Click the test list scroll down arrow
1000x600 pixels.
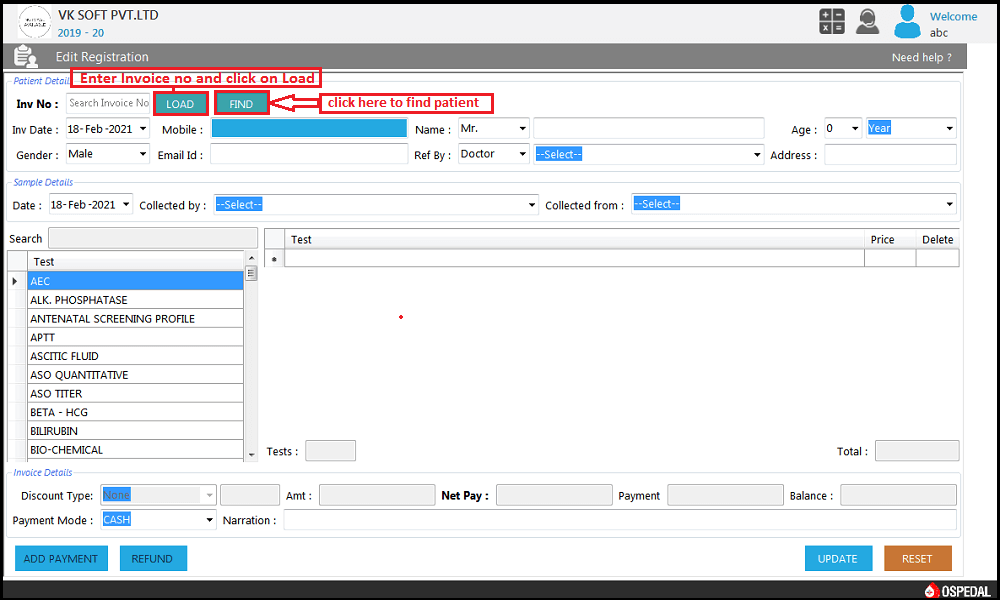251,455
